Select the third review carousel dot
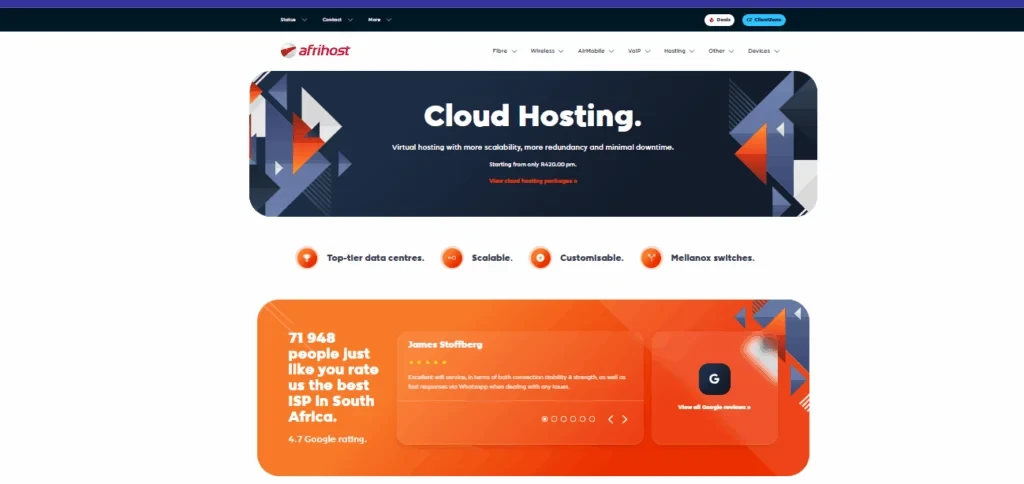1024x484 pixels. click(564, 419)
